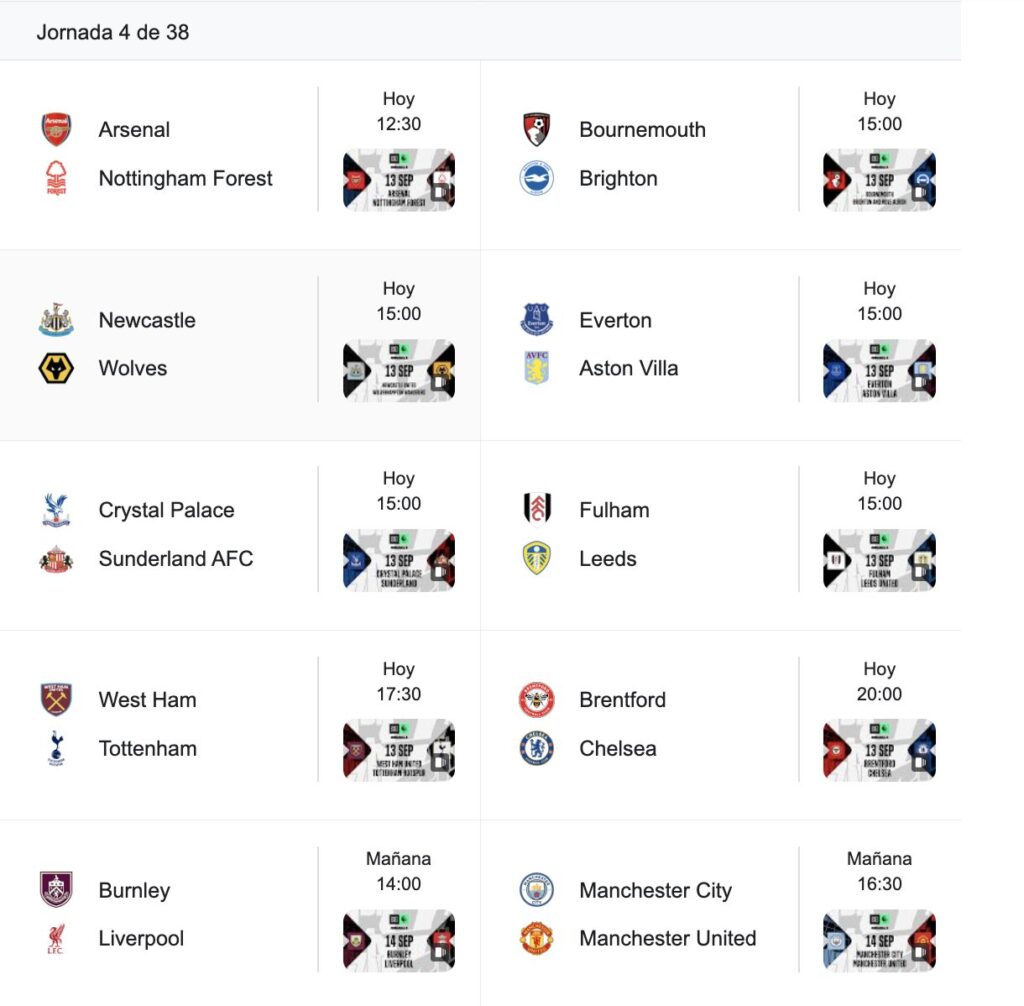Click the Crystal Palace team name
Viewport: 1024px width, 1006px height.
click(166, 510)
